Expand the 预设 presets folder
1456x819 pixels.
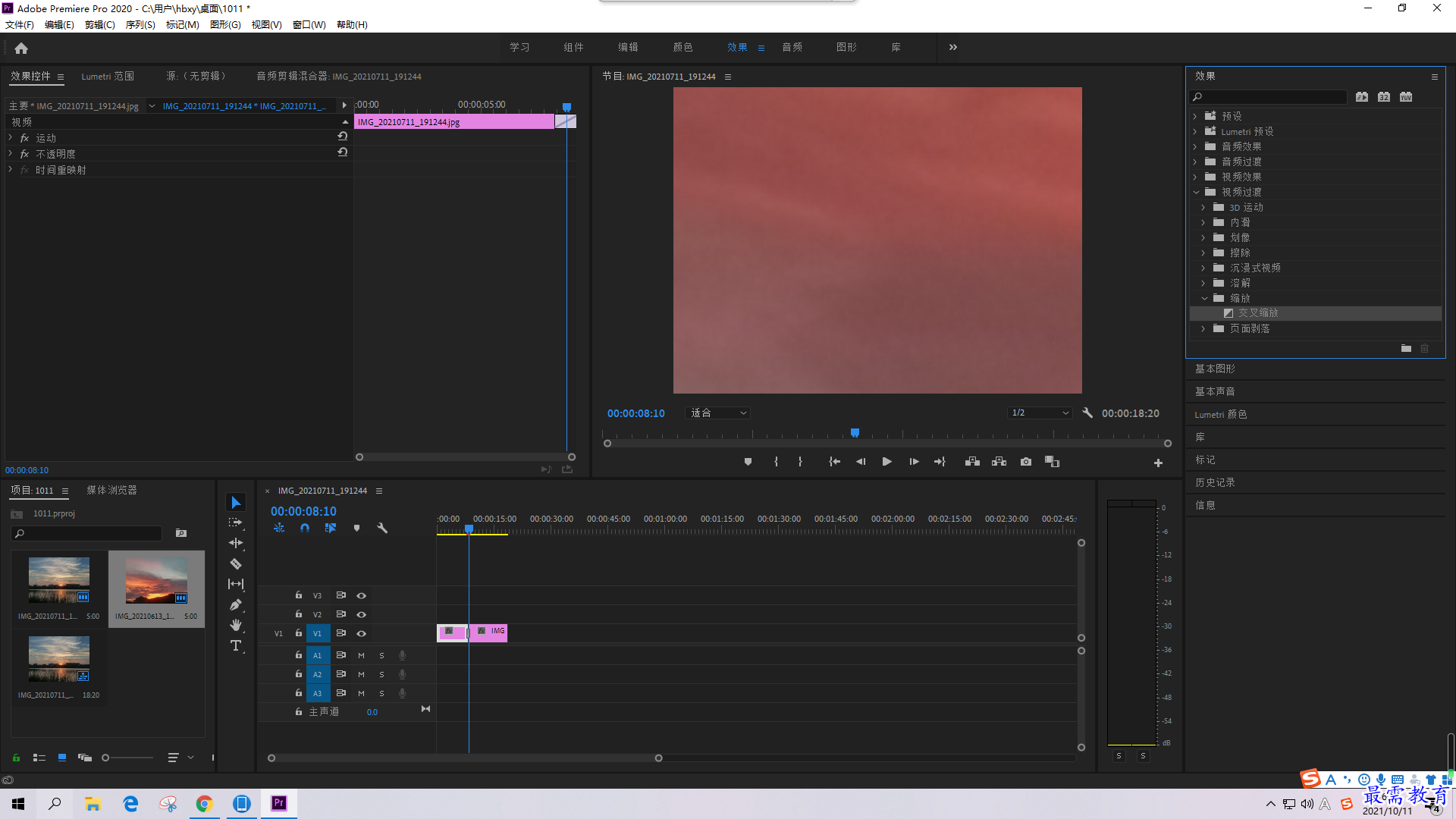[x=1195, y=116]
